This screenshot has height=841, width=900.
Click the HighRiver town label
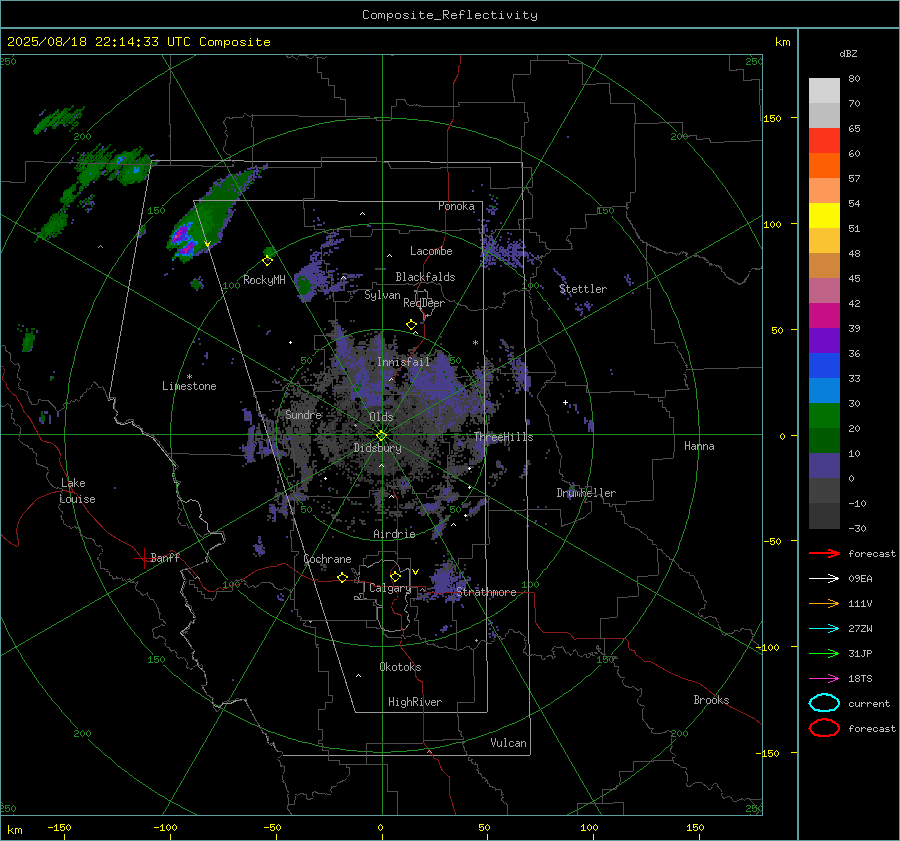click(415, 702)
